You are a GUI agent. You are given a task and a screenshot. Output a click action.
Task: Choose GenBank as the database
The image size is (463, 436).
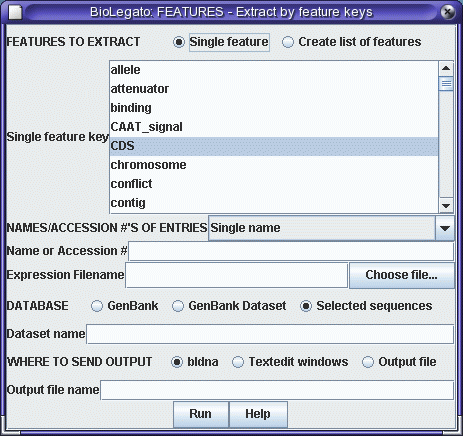97,306
